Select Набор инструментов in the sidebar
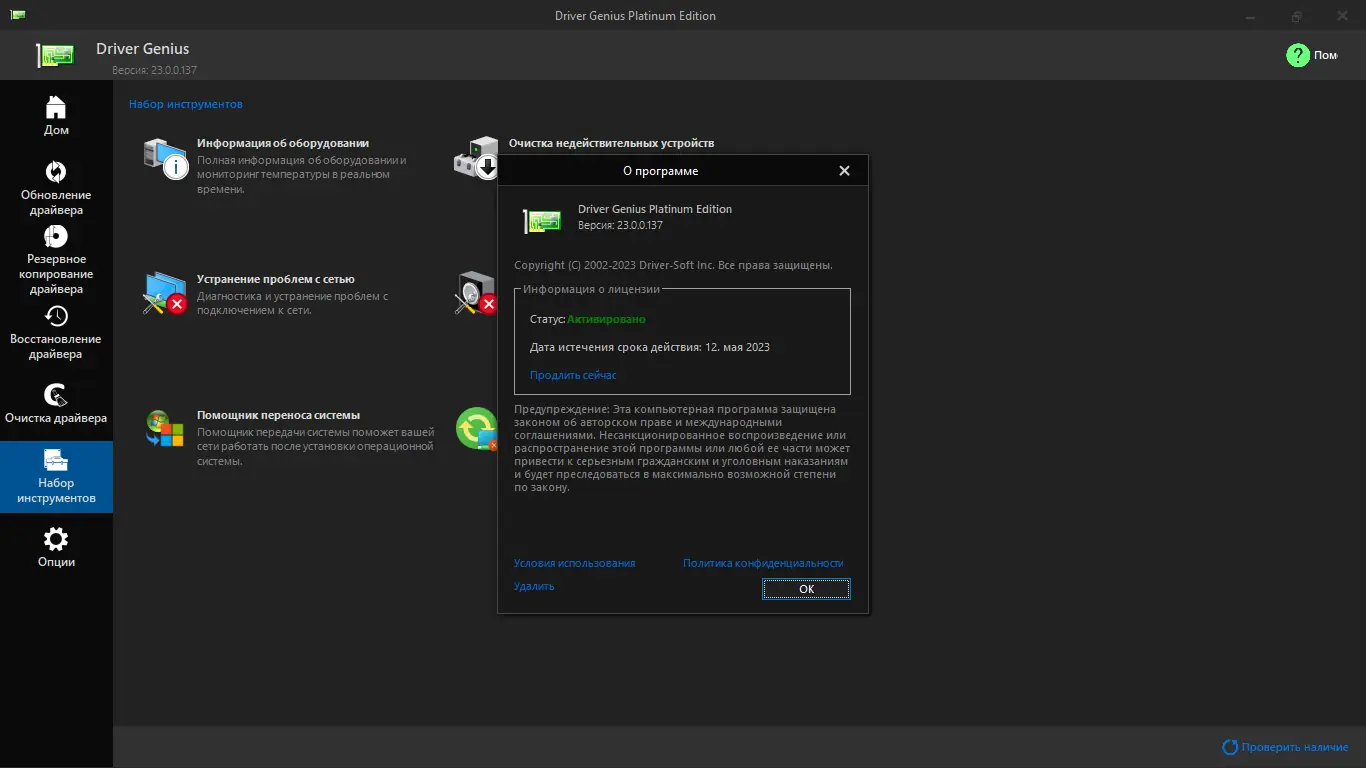 pos(56,476)
